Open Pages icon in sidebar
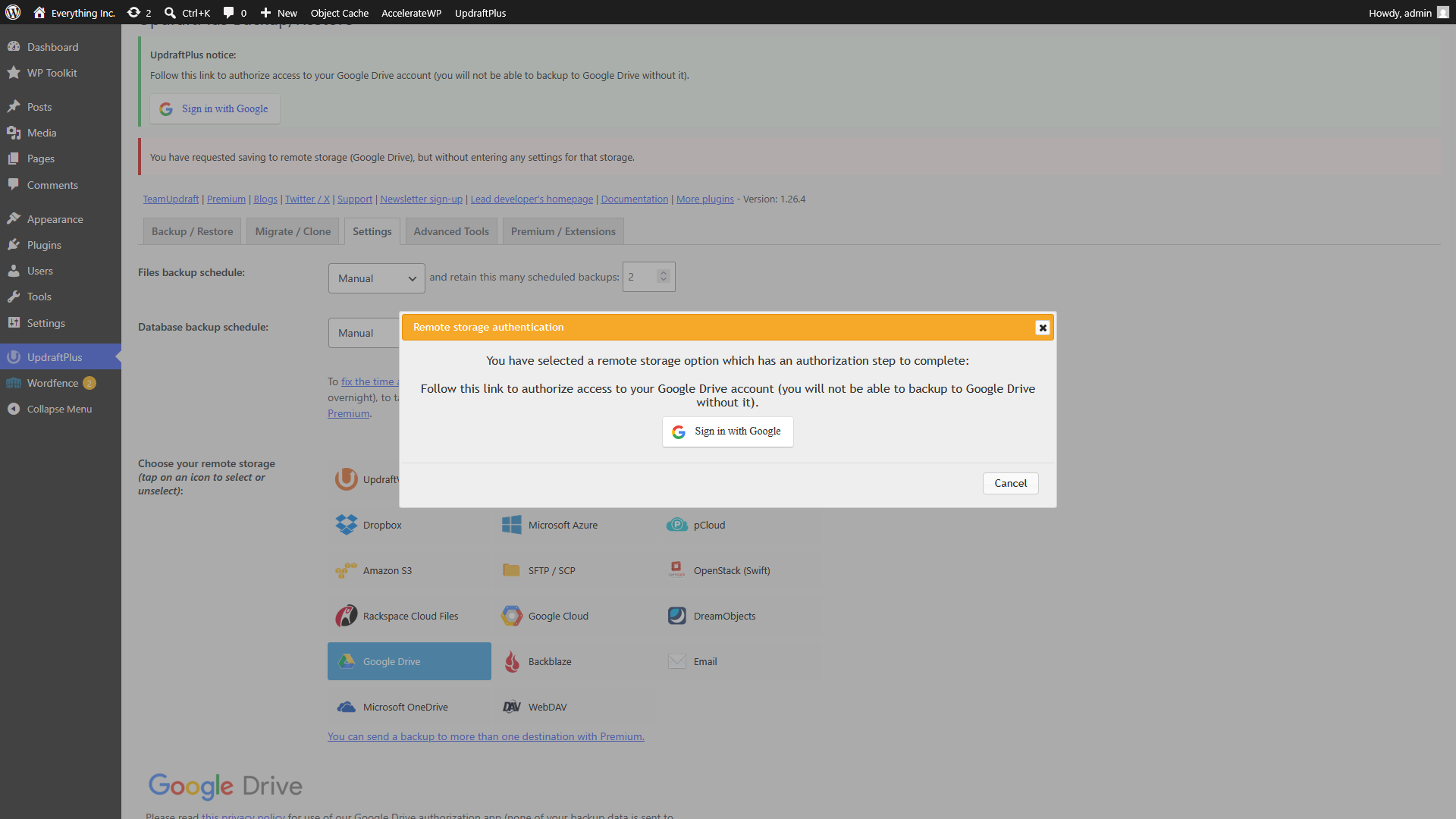 click(x=14, y=158)
